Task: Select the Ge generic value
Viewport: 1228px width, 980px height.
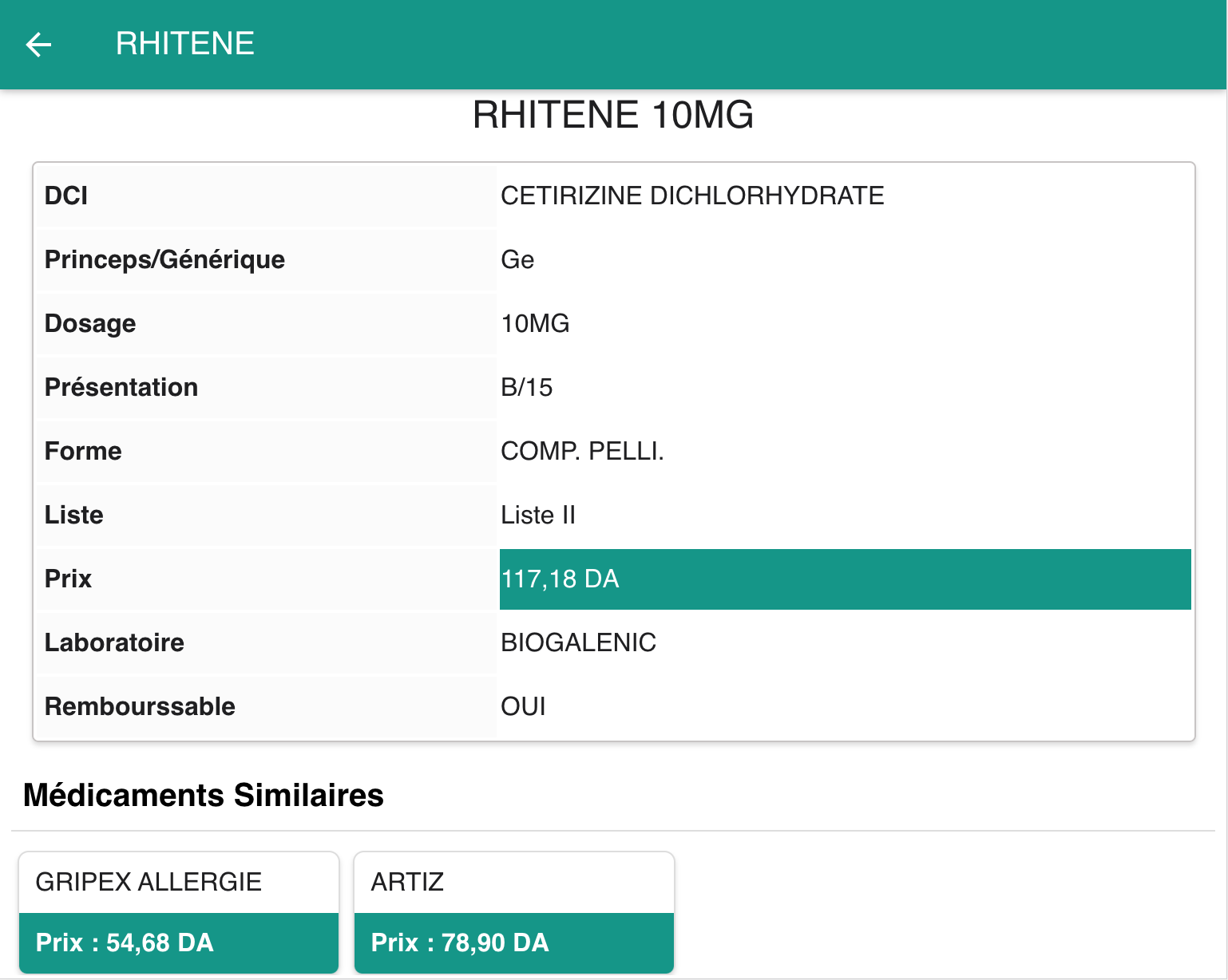Action: [517, 259]
